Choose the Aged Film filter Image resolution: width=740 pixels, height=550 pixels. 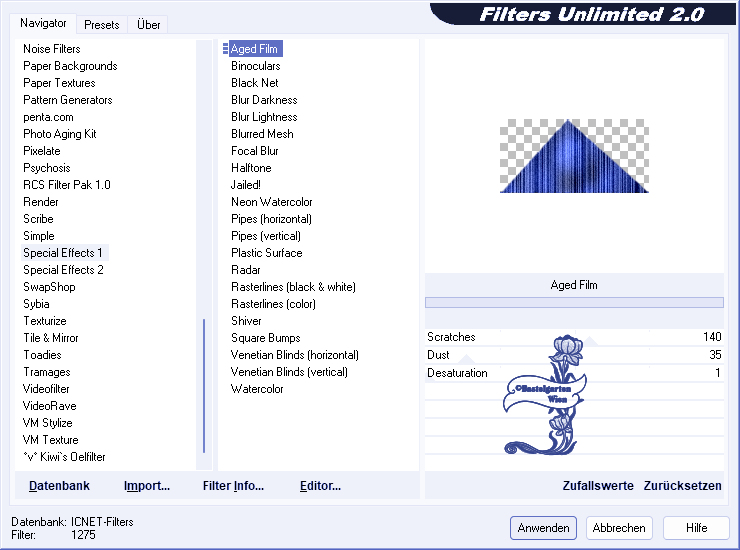[254, 49]
